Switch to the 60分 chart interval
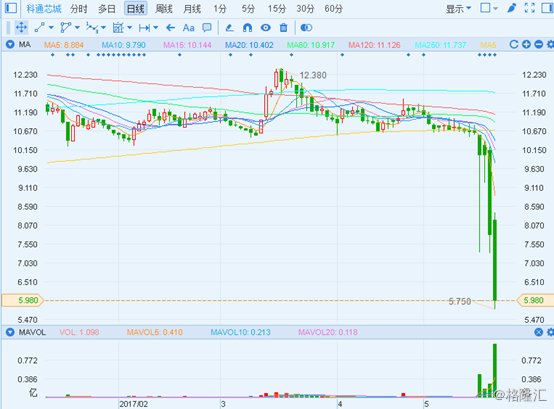 tap(334, 9)
